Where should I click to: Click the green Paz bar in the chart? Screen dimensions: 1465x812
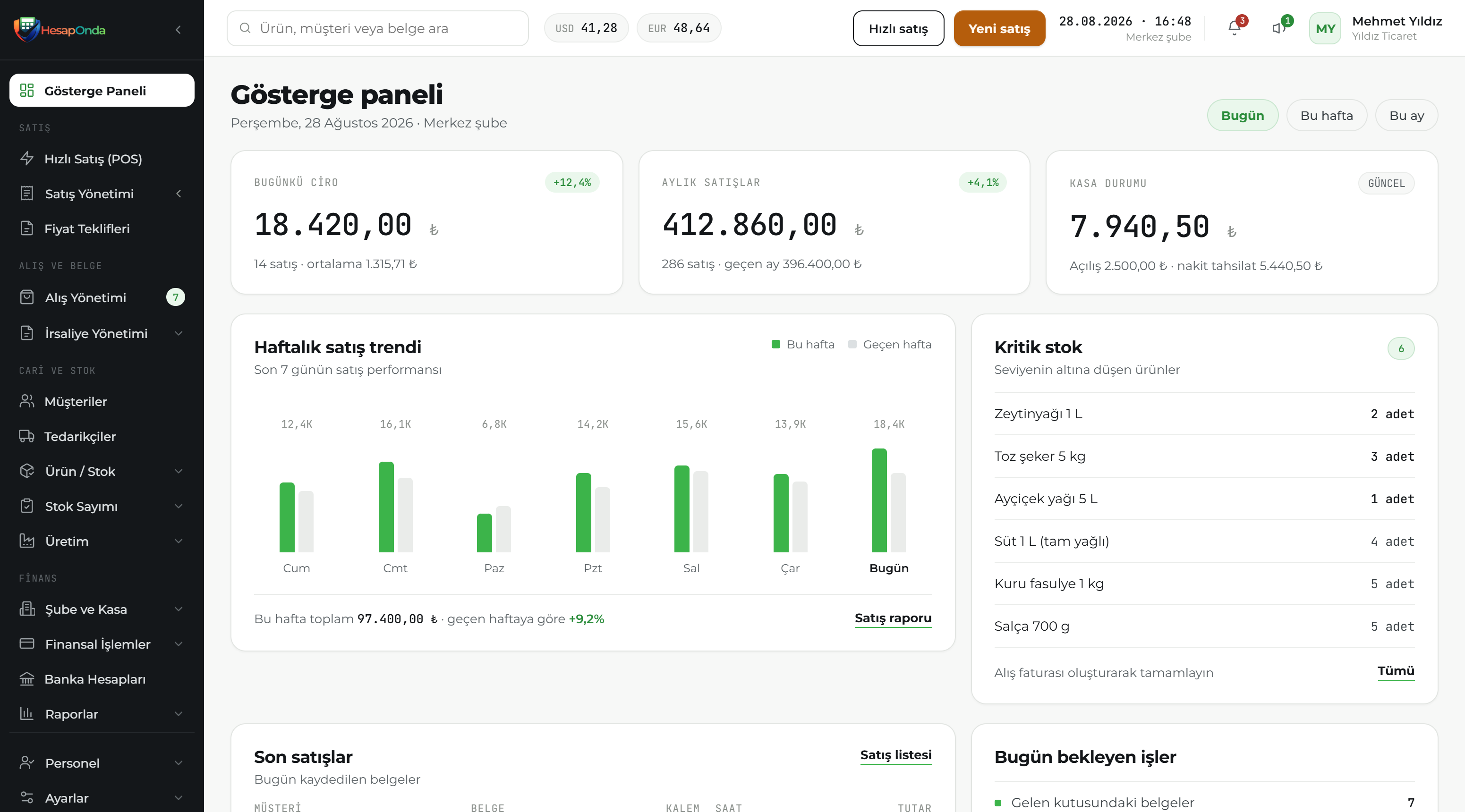[x=485, y=533]
